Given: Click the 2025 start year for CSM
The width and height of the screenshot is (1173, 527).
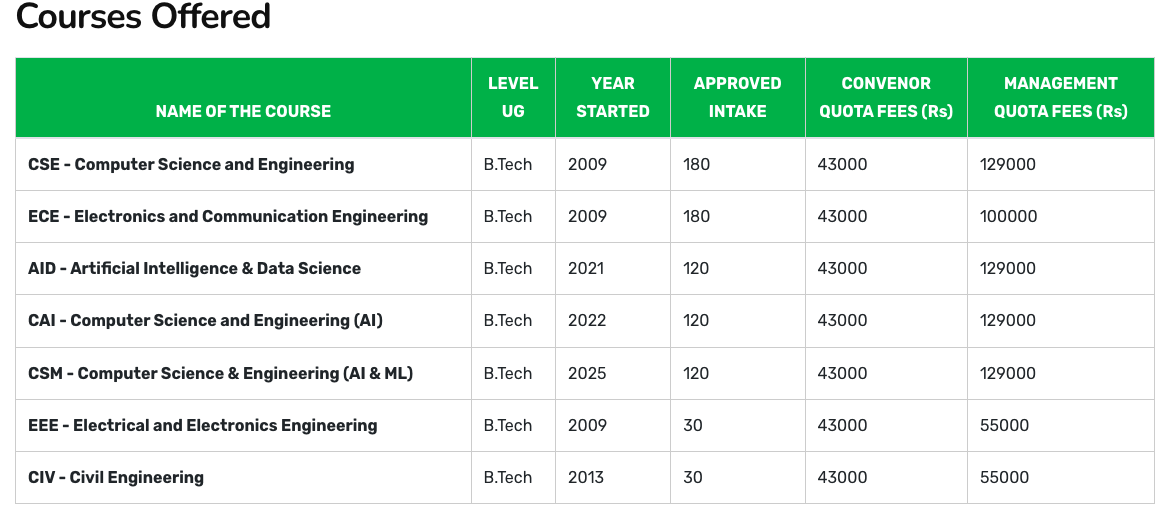Looking at the screenshot, I should click(x=587, y=373).
